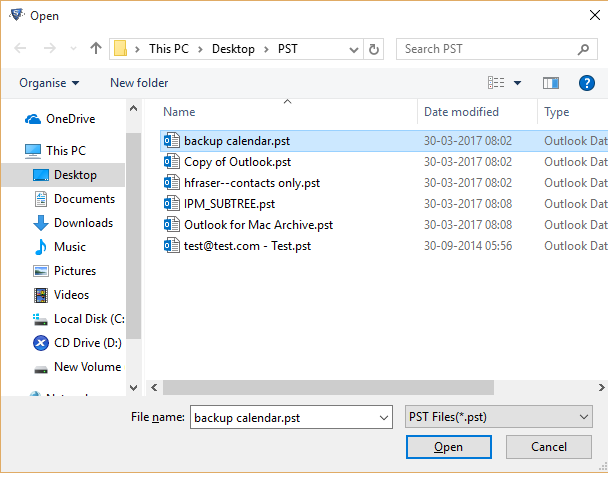608x478 pixels.
Task: Open the recent locations dropdown arrow
Action: (x=73, y=49)
